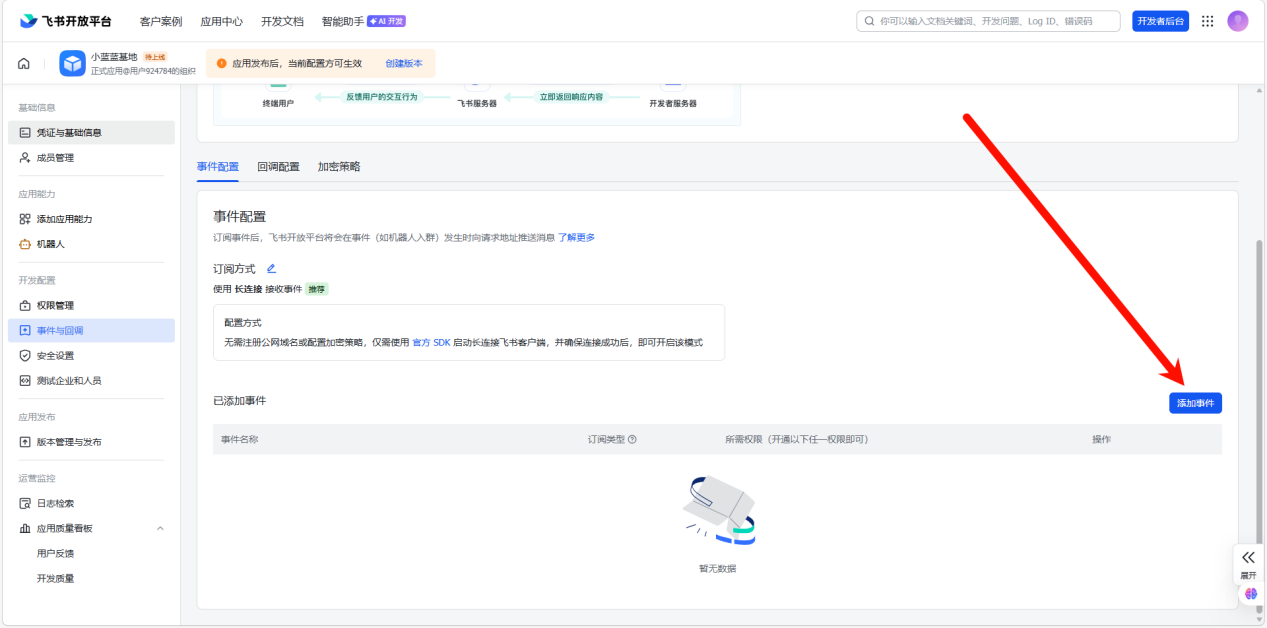Click the search input field
Viewport: 1267px width, 628px height.
click(990, 20)
